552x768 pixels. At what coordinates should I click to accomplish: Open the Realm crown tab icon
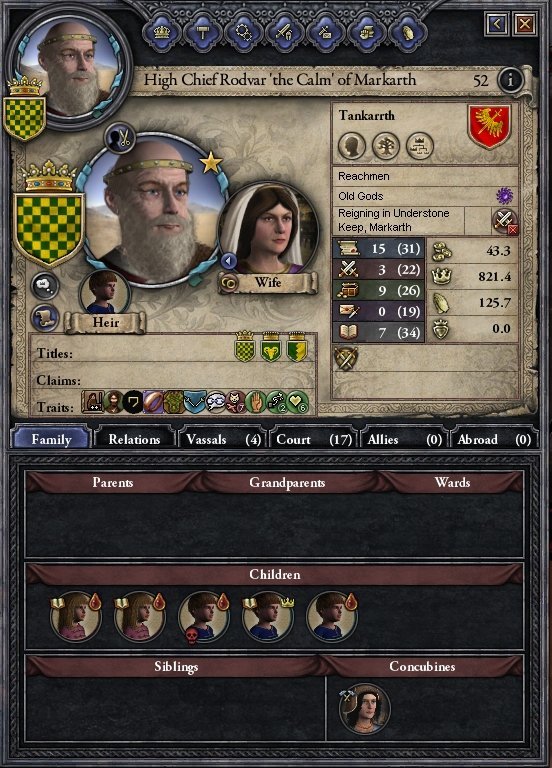[162, 32]
